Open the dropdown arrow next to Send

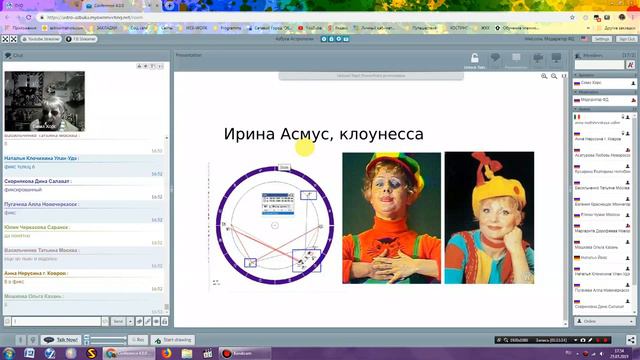click(130, 322)
